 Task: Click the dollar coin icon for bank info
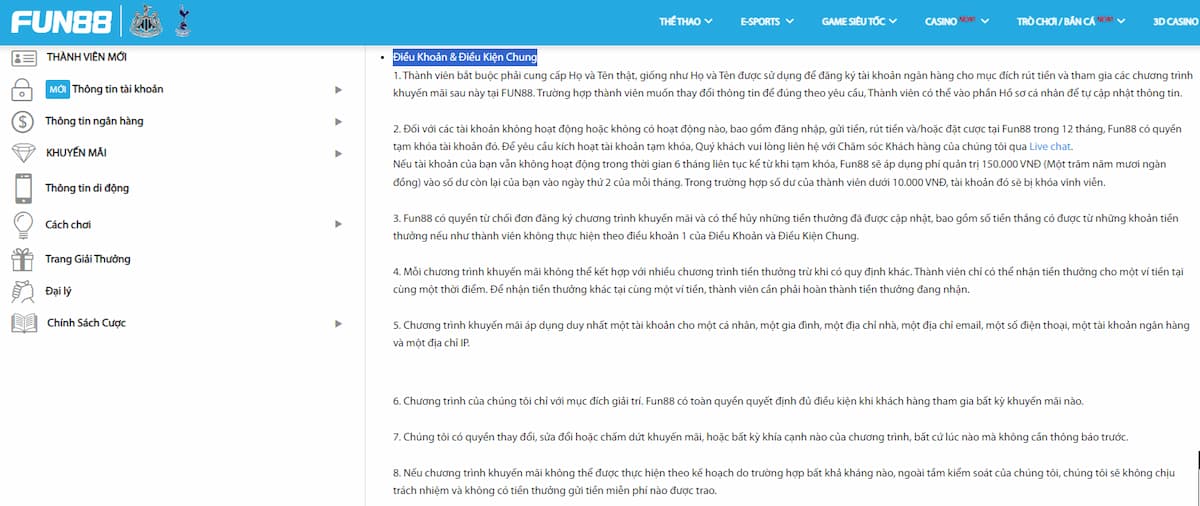[x=23, y=122]
